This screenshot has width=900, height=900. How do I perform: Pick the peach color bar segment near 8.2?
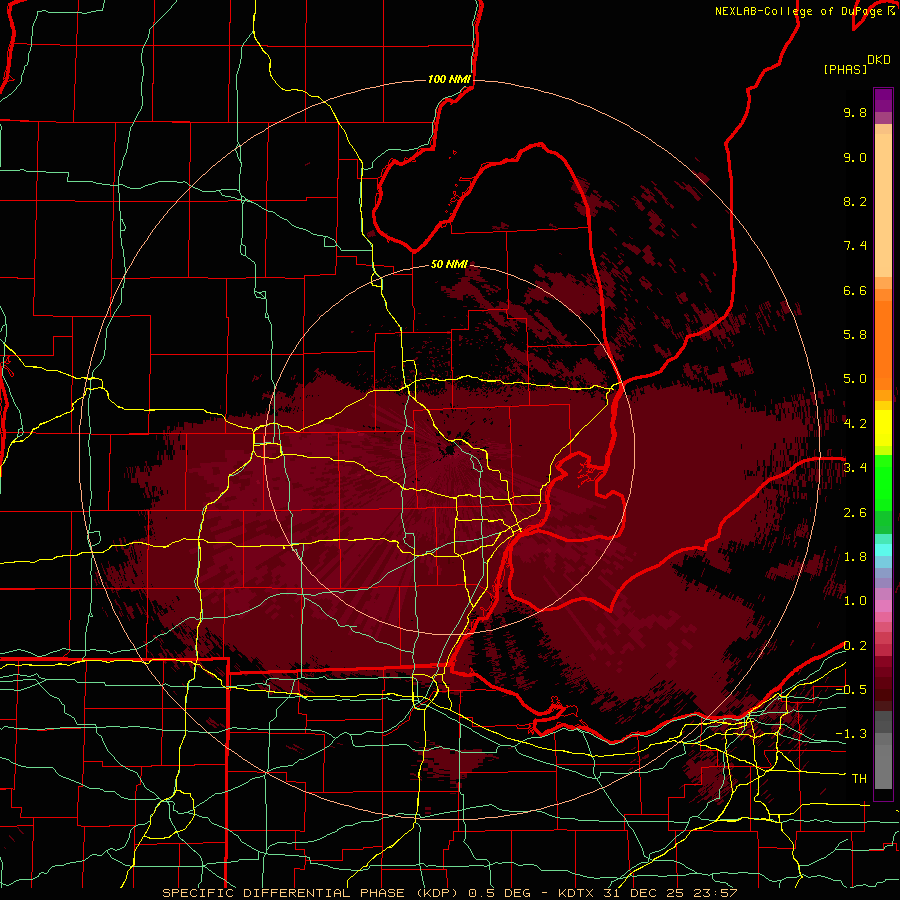(x=883, y=205)
